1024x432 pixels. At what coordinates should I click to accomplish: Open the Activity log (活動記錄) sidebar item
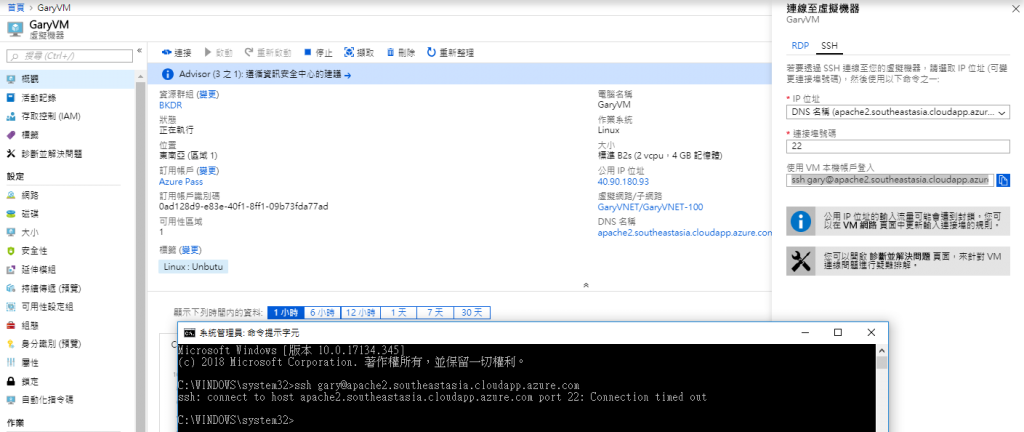point(68,98)
